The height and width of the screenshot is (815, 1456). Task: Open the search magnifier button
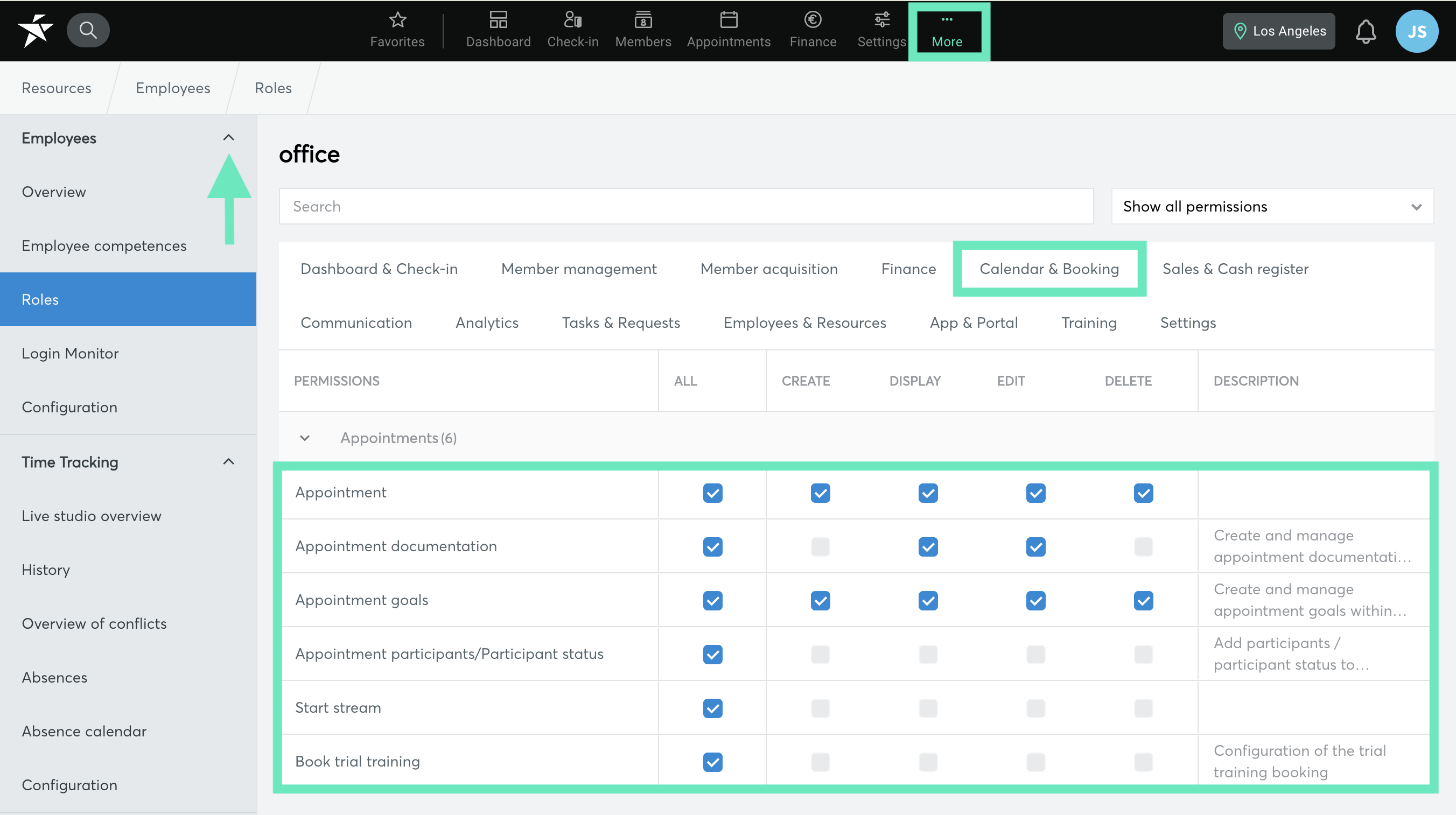click(x=88, y=30)
